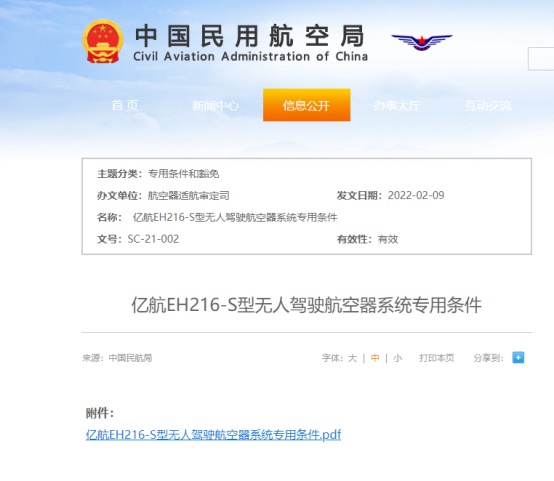Open the 首页 navigation tab
This screenshot has width=554, height=481.
click(x=125, y=105)
